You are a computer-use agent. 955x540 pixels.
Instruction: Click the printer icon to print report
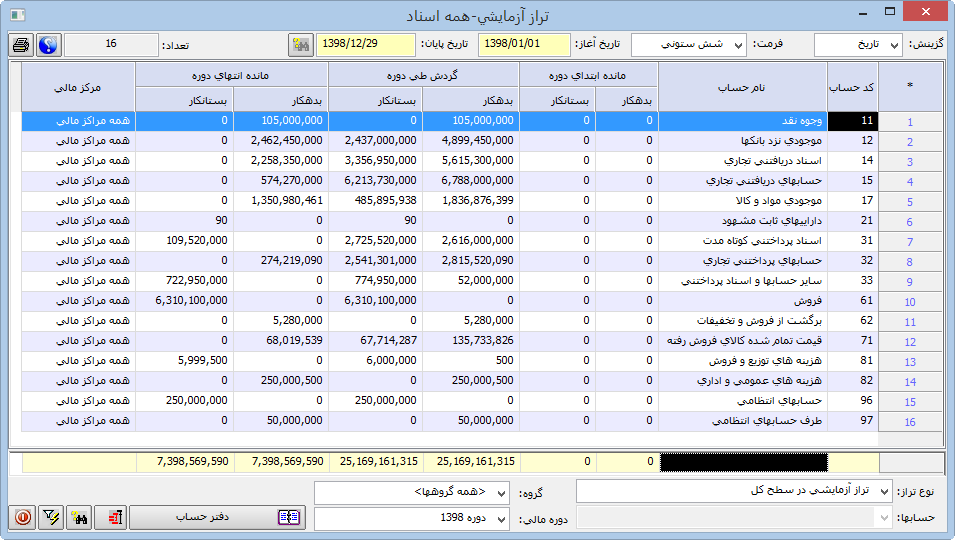click(21, 45)
